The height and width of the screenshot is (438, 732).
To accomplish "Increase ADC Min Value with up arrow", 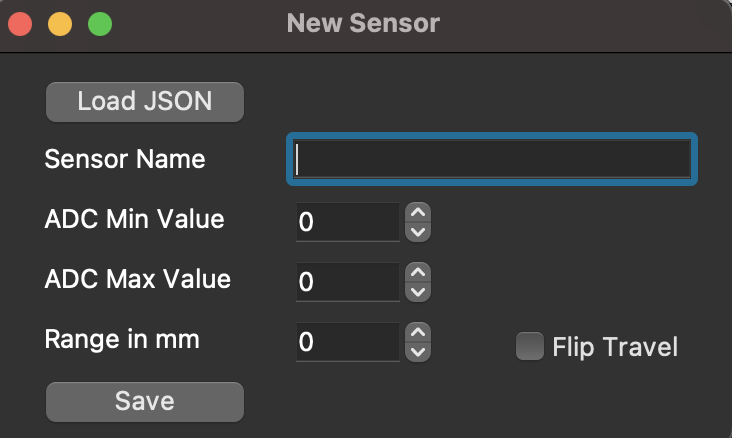I will tap(419, 212).
